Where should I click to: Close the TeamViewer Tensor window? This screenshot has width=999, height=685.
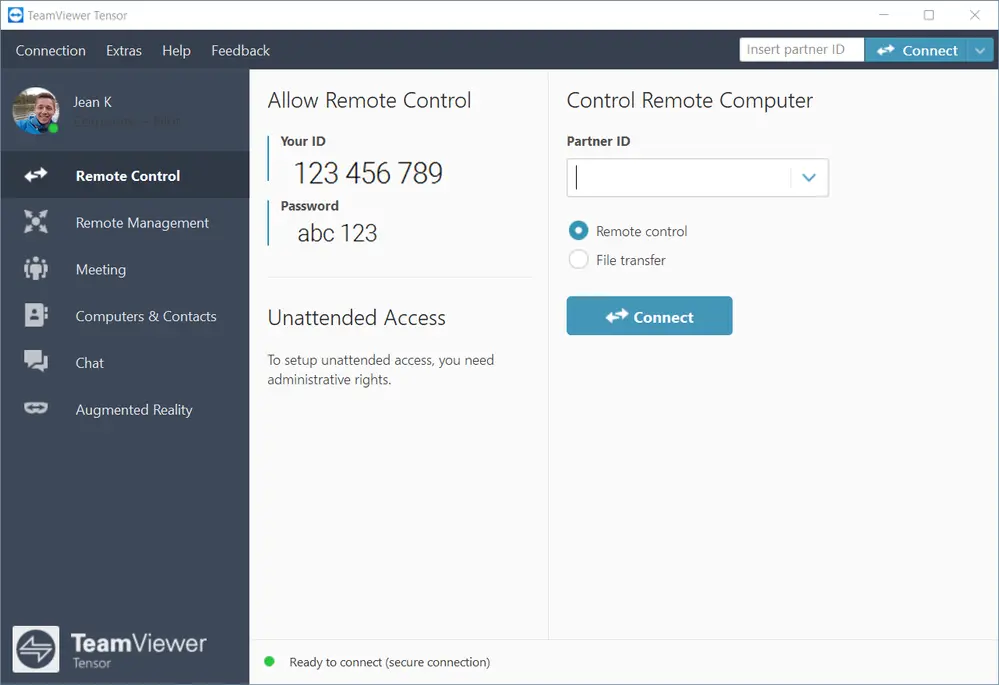975,15
